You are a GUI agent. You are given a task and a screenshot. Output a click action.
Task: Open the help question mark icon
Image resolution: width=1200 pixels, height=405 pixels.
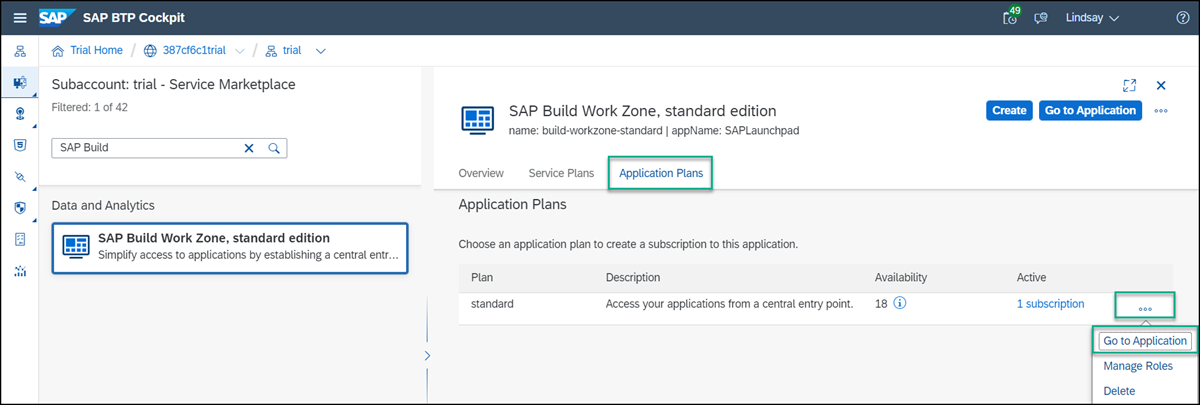(1183, 18)
